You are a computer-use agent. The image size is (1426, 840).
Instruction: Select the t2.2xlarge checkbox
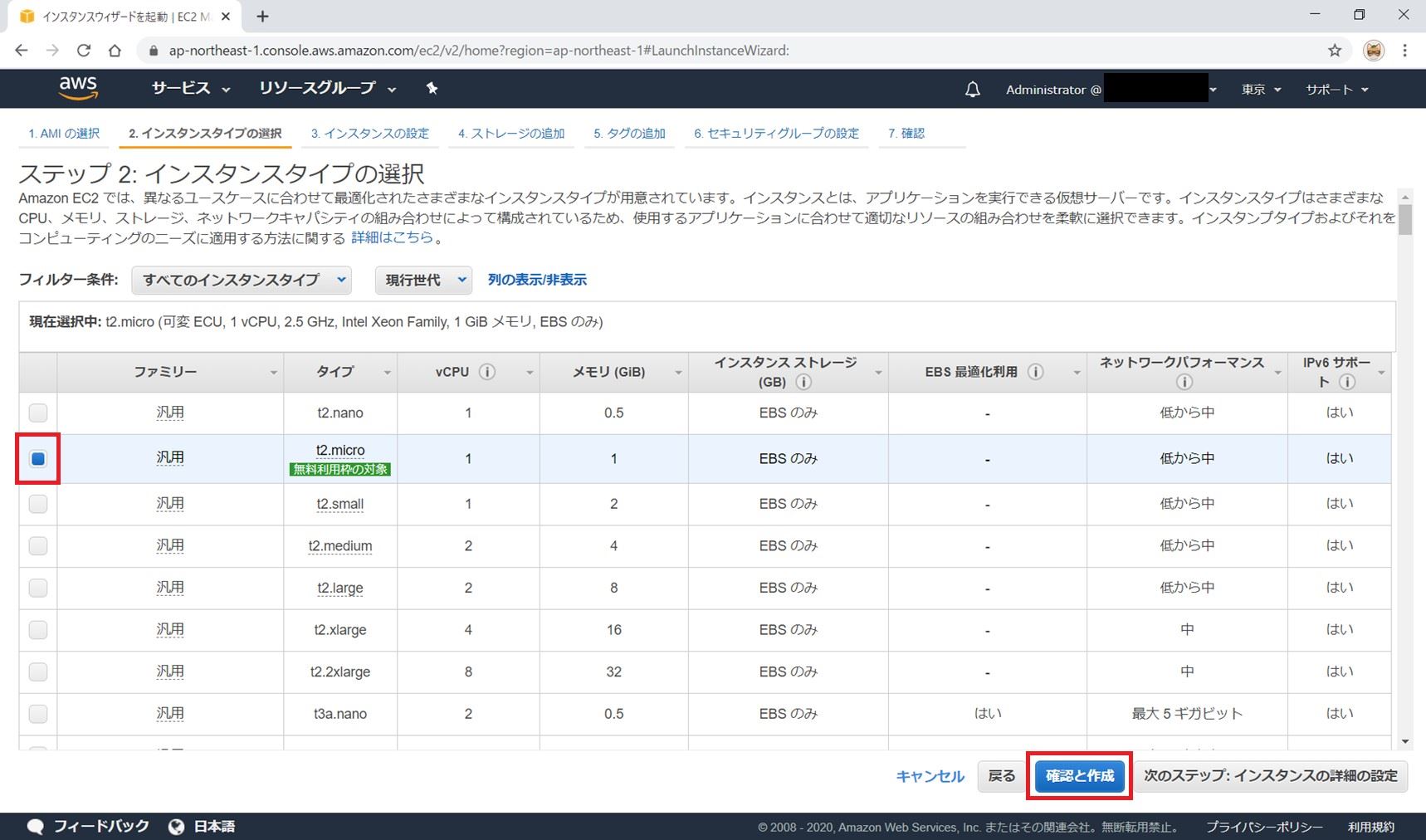coord(38,672)
